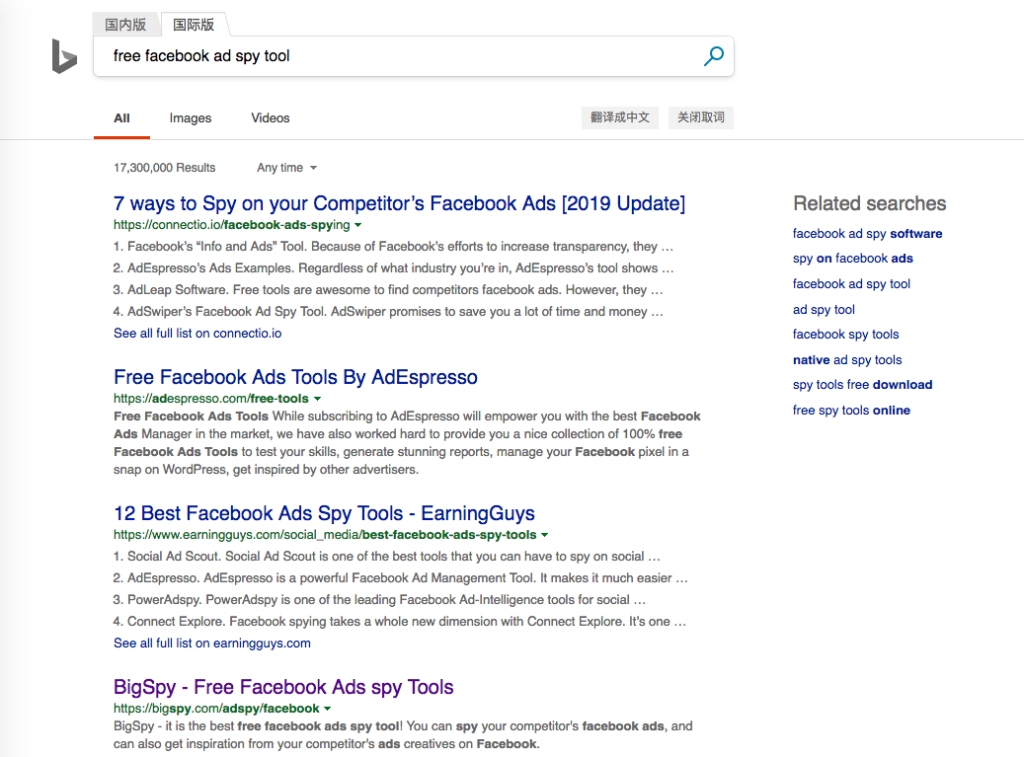Click related search 'native ad spy tools'
Image resolution: width=1024 pixels, height=757 pixels.
click(x=847, y=360)
